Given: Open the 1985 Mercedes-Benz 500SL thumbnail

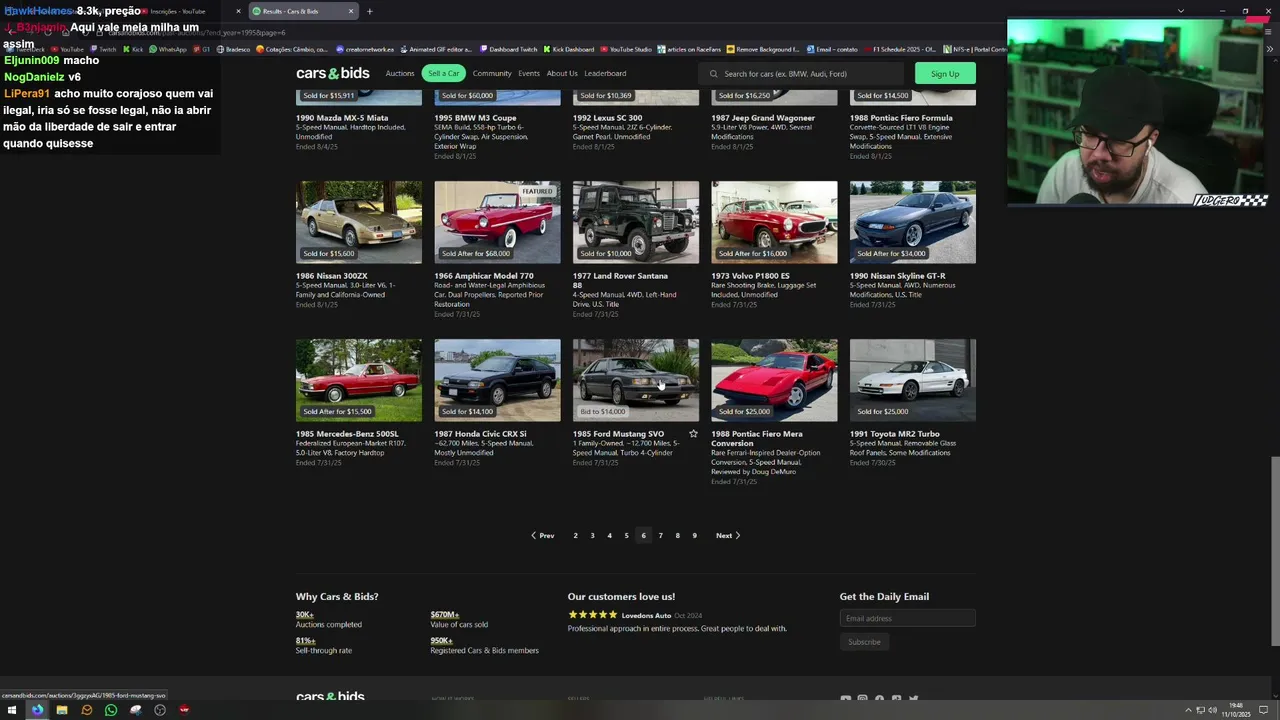Looking at the screenshot, I should 359,380.
